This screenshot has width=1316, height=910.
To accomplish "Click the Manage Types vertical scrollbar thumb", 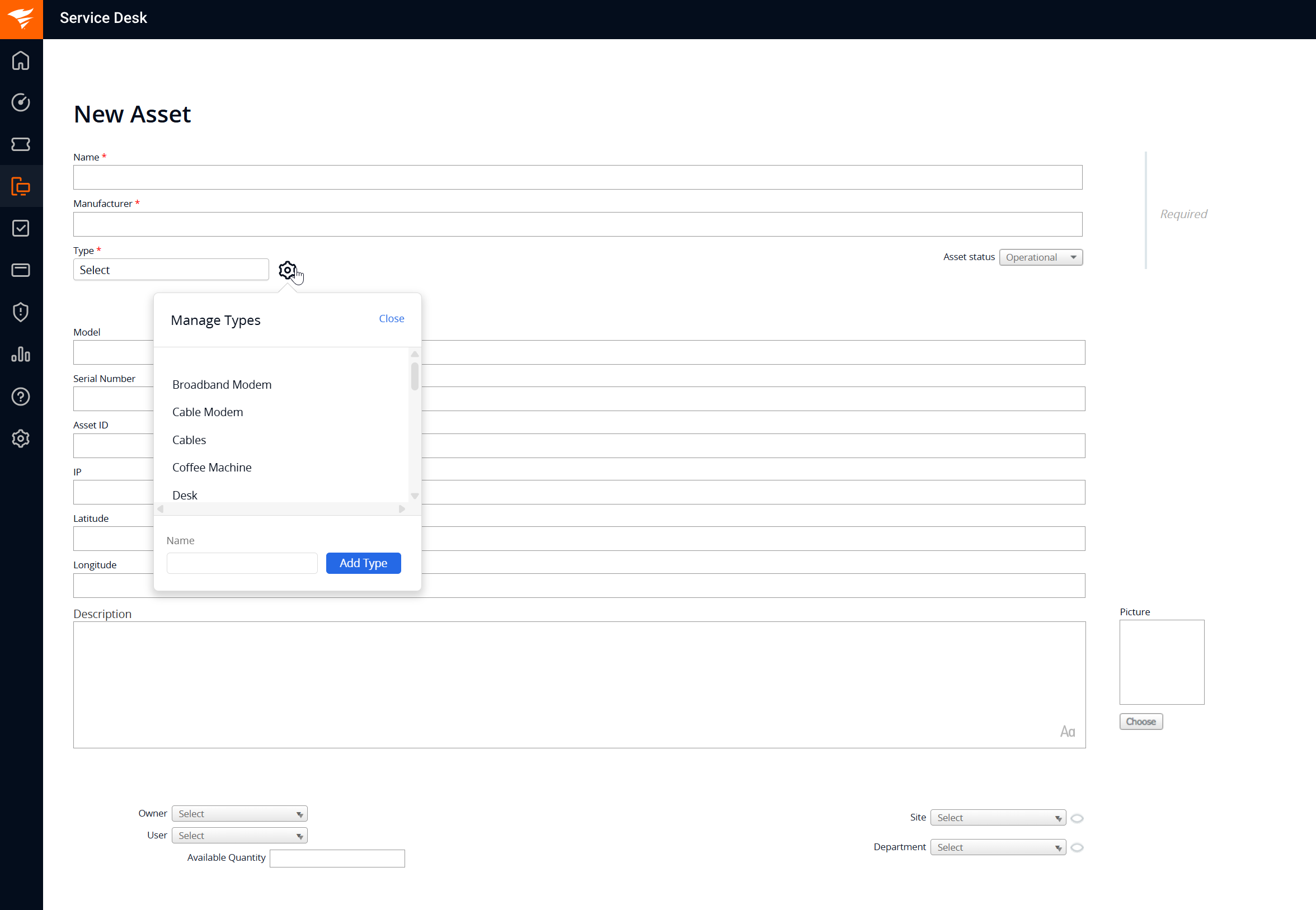I will (x=415, y=376).
